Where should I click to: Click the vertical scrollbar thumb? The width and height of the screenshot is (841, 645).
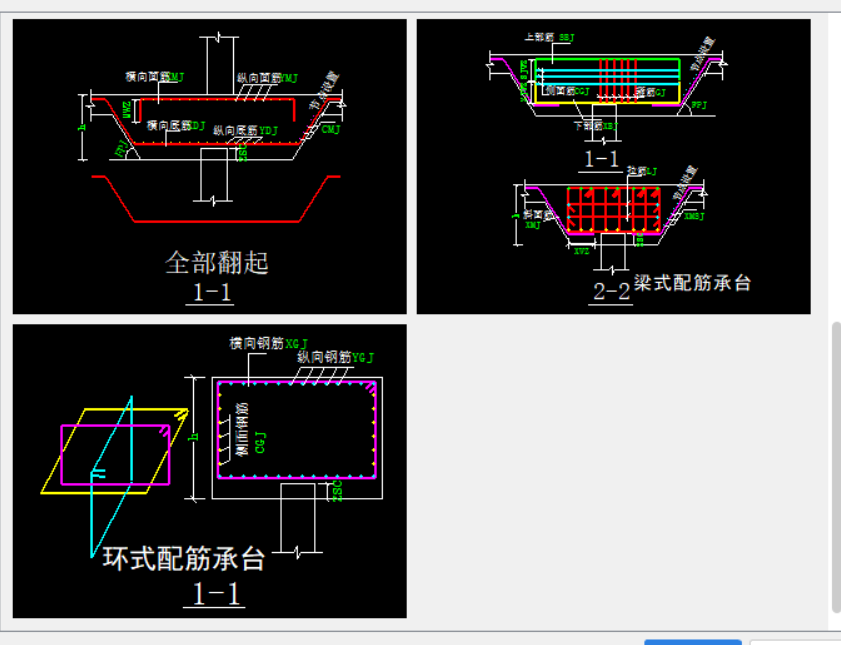[836, 466]
